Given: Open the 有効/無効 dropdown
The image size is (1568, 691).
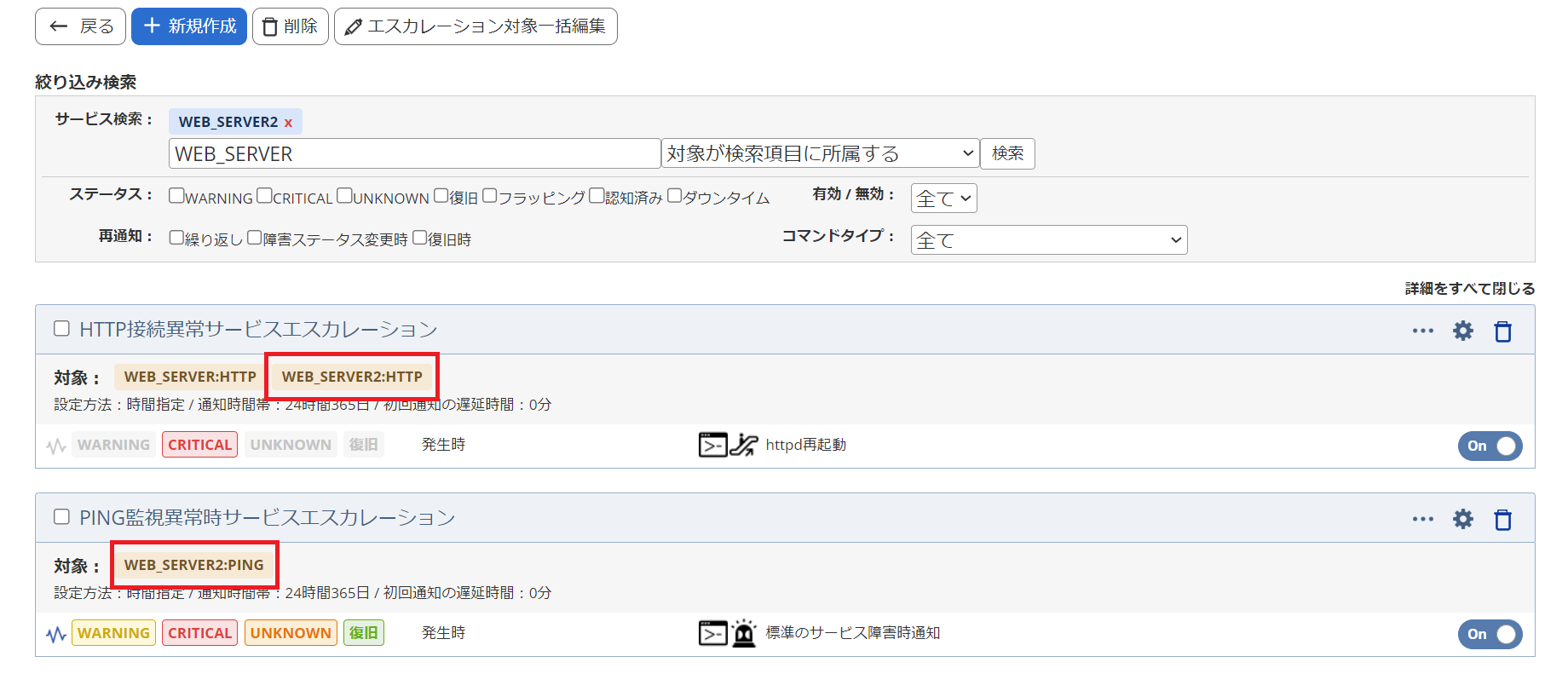Looking at the screenshot, I should coord(943,199).
